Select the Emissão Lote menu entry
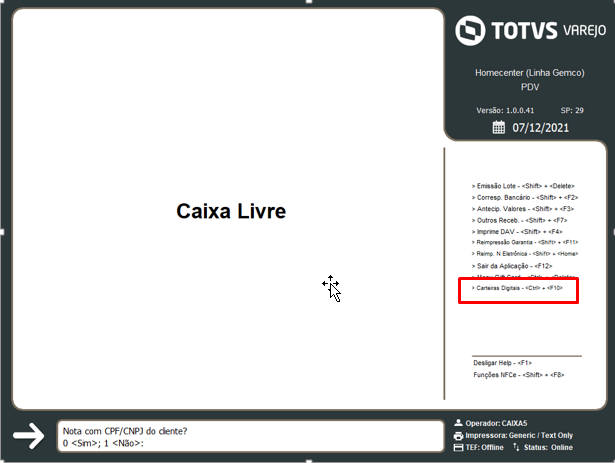This screenshot has width=615, height=463. pos(523,186)
